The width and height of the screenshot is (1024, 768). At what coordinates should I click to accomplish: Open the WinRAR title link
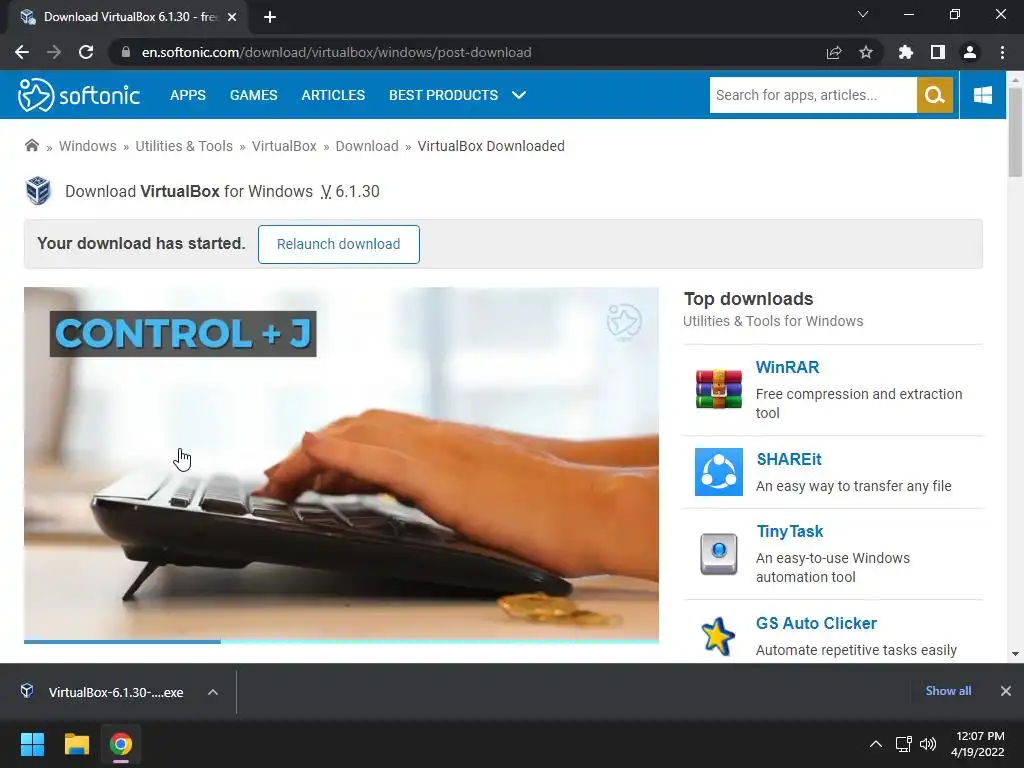[x=787, y=367]
